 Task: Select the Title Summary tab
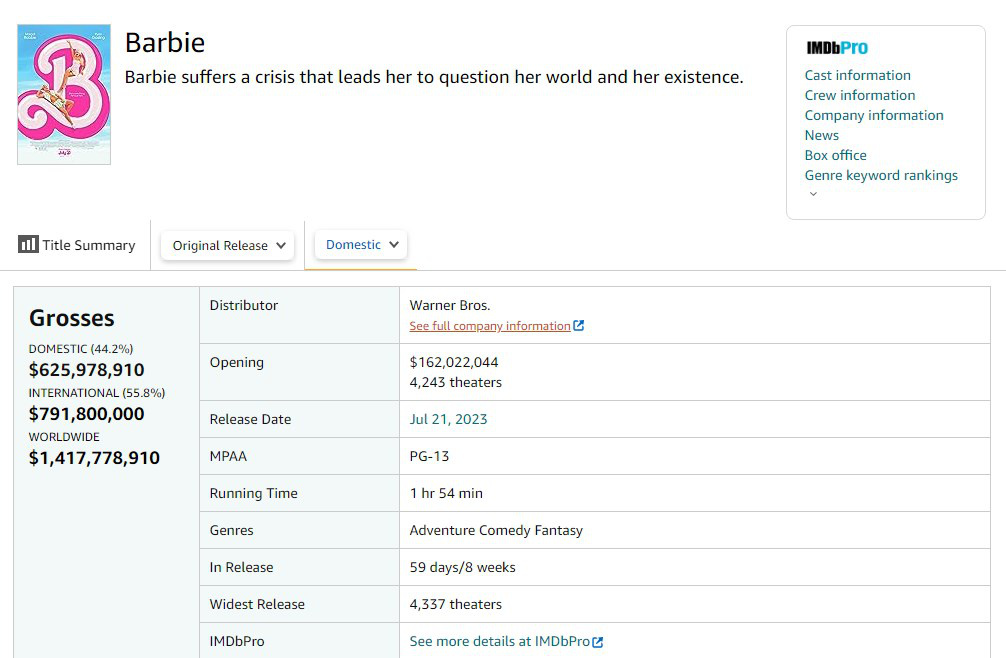77,245
